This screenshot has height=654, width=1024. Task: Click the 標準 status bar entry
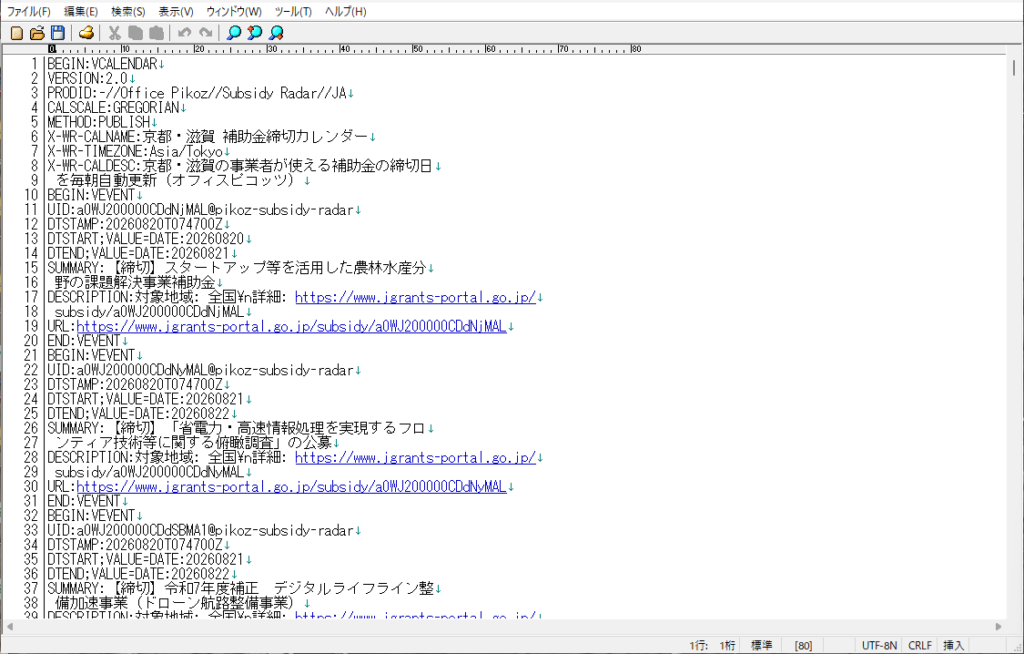tap(761, 646)
